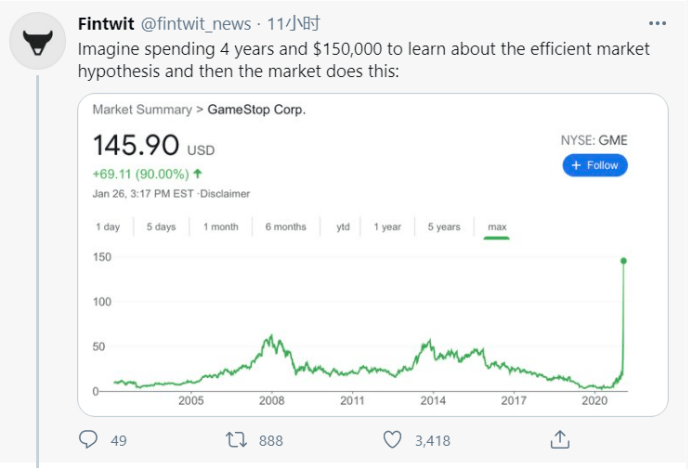Click the share upload icon

560,439
